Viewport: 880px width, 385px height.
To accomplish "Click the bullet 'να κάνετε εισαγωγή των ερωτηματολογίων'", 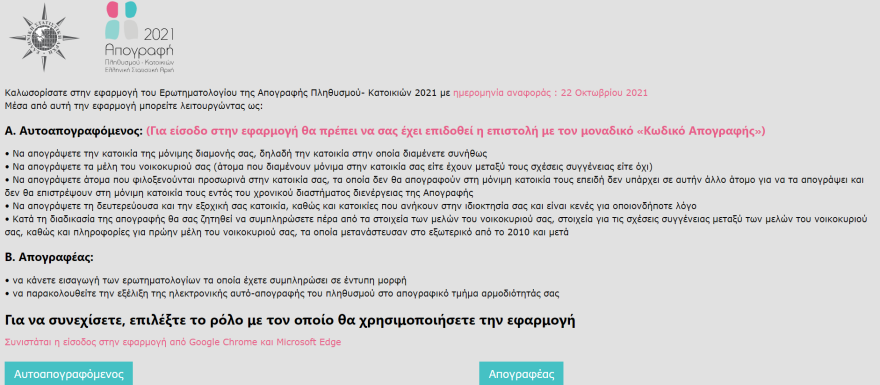I will click(x=205, y=279).
